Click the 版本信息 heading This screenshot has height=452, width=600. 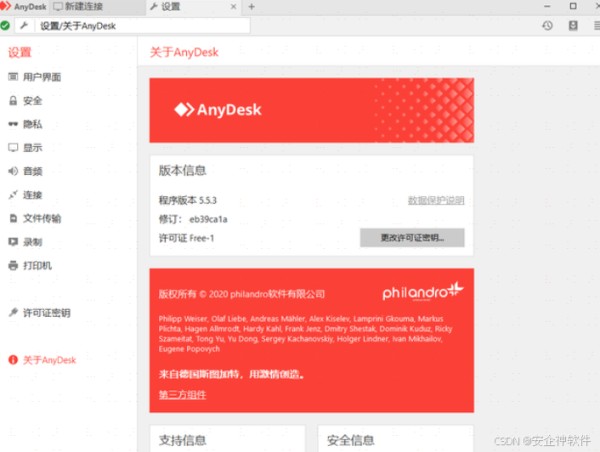(x=183, y=170)
